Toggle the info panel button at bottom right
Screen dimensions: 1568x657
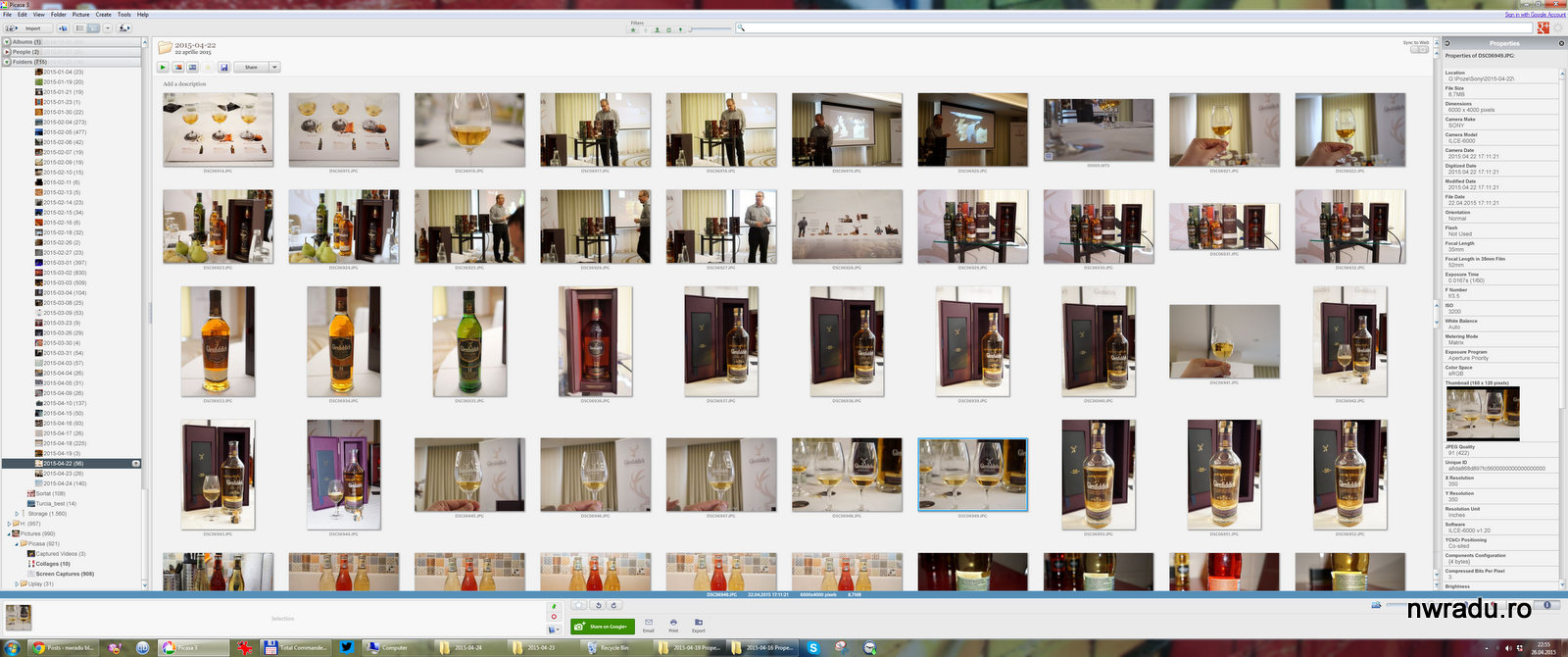pos(1547,605)
